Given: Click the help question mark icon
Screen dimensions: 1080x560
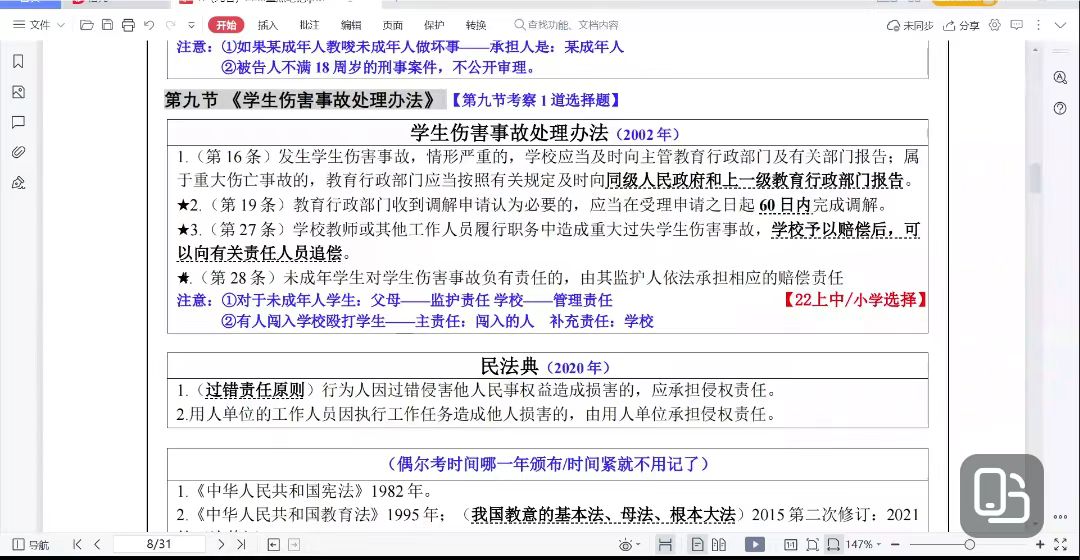Looking at the screenshot, I should coord(1060,108).
